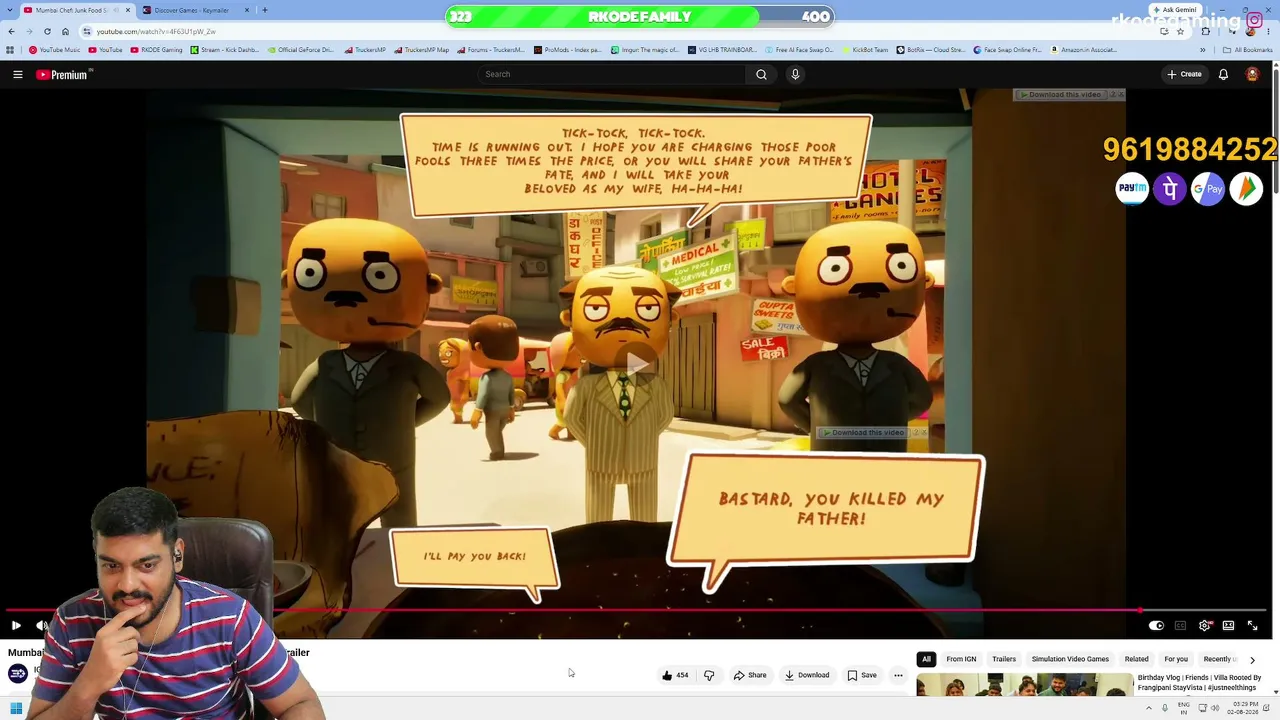Viewport: 1280px width, 720px height.
Task: Focus the address bar URL
Action: tap(156, 32)
